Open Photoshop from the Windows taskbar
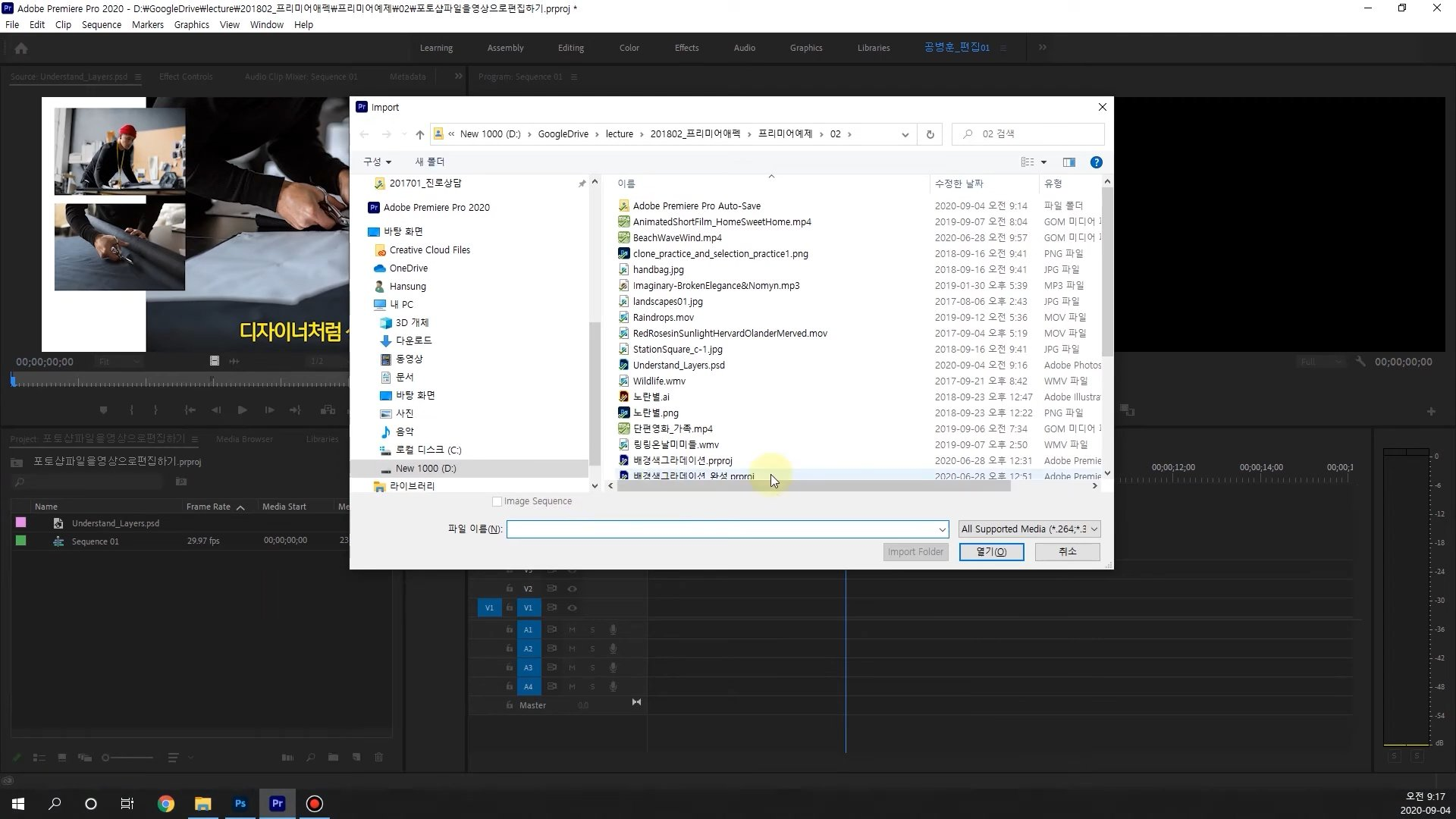Image resolution: width=1456 pixels, height=819 pixels. [x=240, y=804]
